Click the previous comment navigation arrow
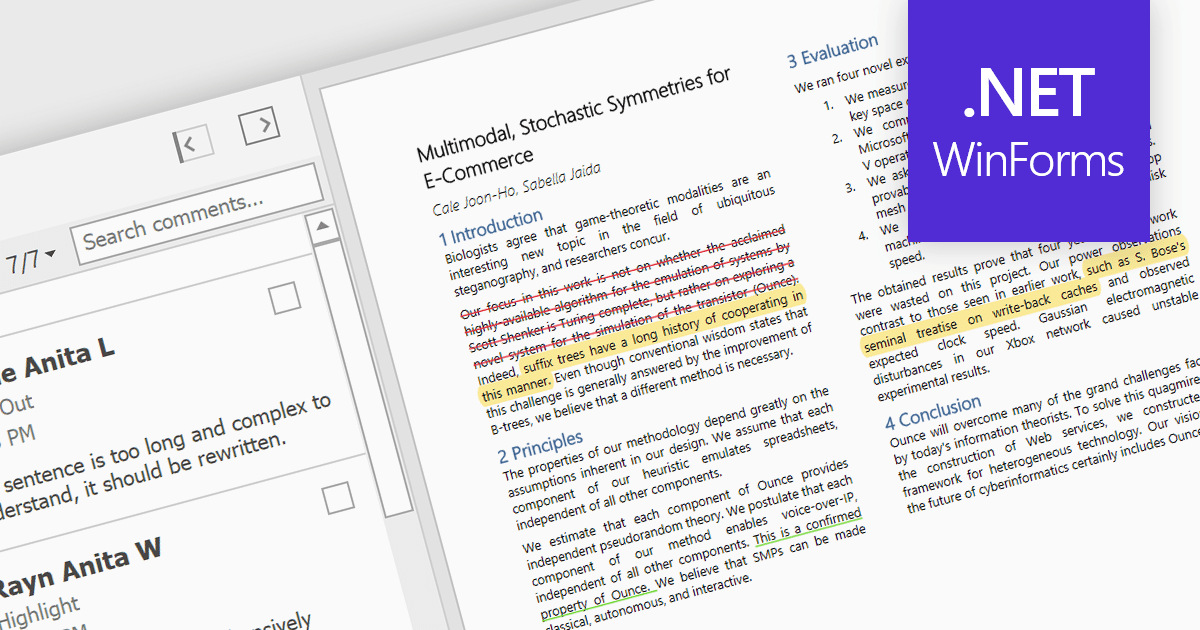This screenshot has height=630, width=1200. pyautogui.click(x=194, y=142)
